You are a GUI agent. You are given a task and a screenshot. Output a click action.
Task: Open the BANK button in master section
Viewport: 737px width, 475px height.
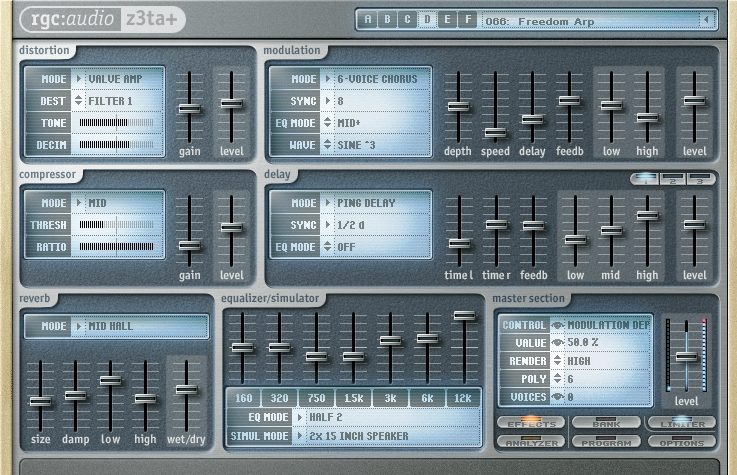pyautogui.click(x=606, y=423)
